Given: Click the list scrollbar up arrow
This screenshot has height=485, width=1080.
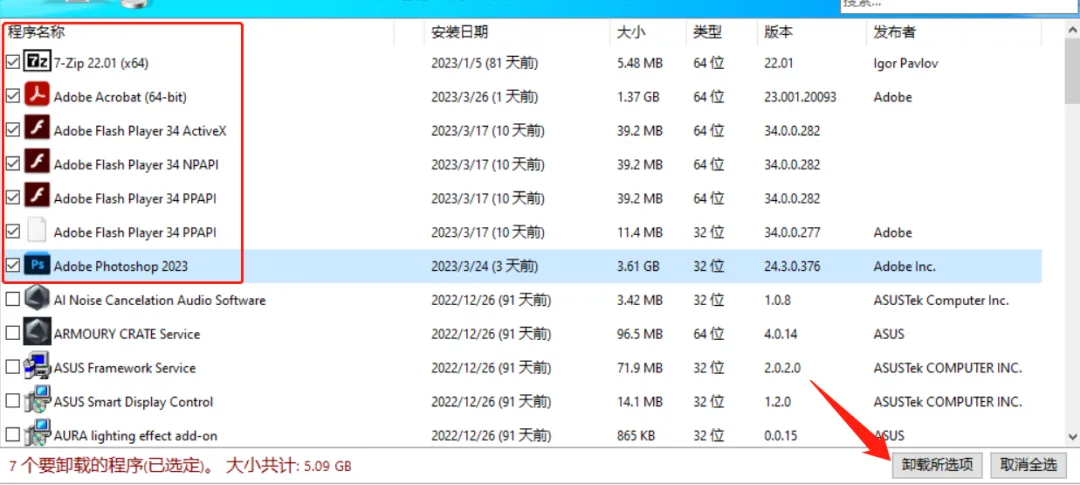Looking at the screenshot, I should (x=1072, y=31).
